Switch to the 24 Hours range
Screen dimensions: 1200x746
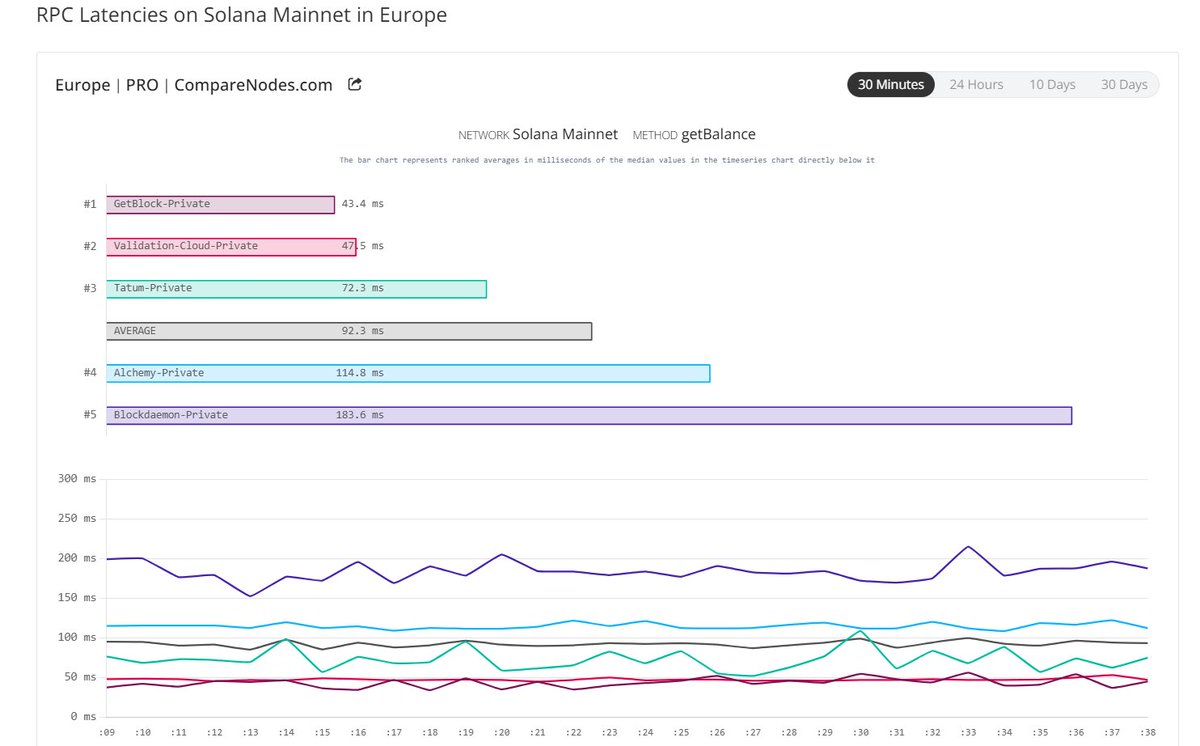click(x=976, y=85)
